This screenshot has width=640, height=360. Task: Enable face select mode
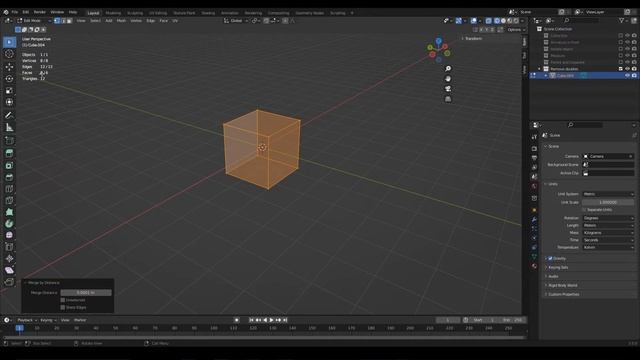[x=69, y=20]
